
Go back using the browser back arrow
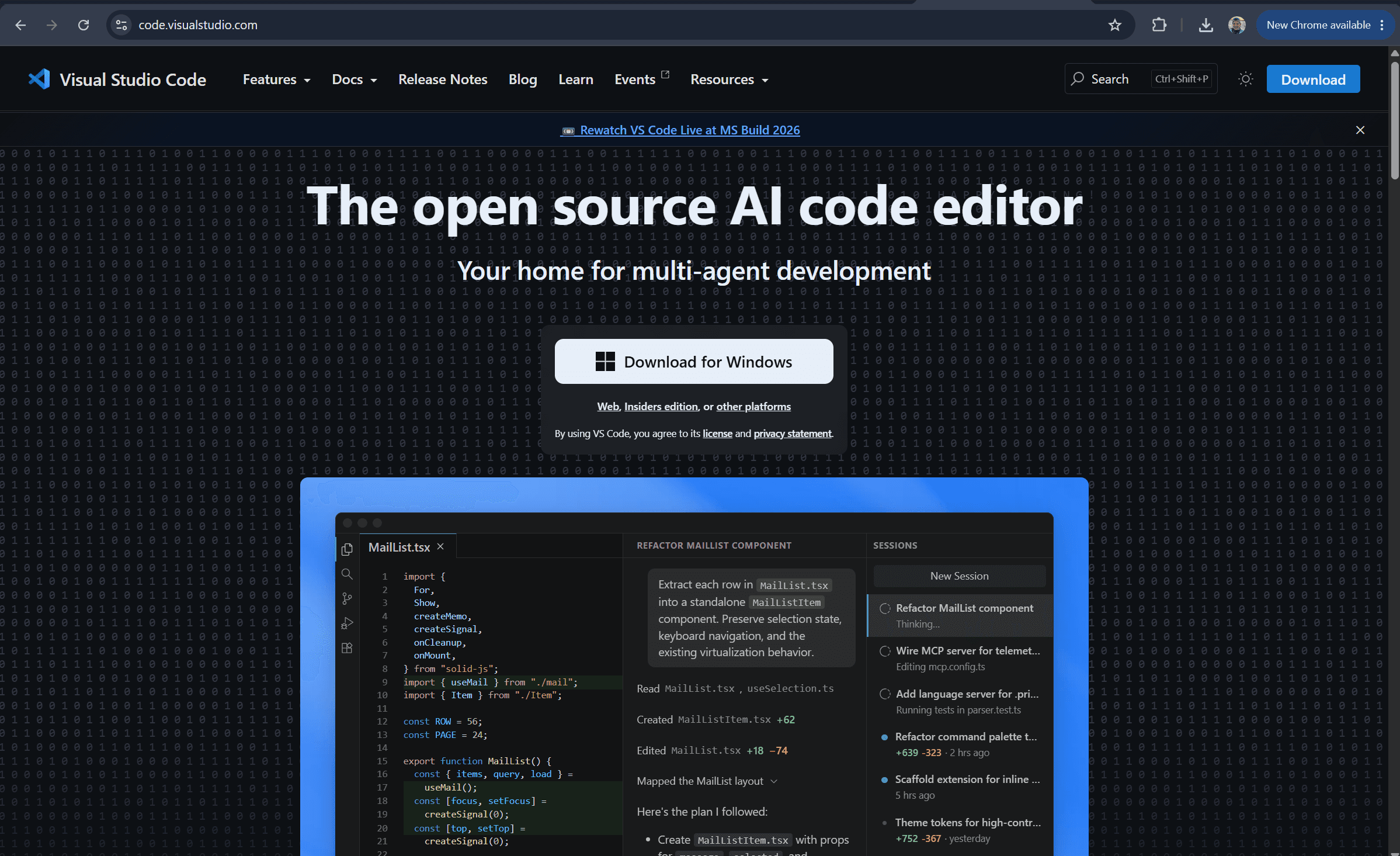tap(20, 25)
